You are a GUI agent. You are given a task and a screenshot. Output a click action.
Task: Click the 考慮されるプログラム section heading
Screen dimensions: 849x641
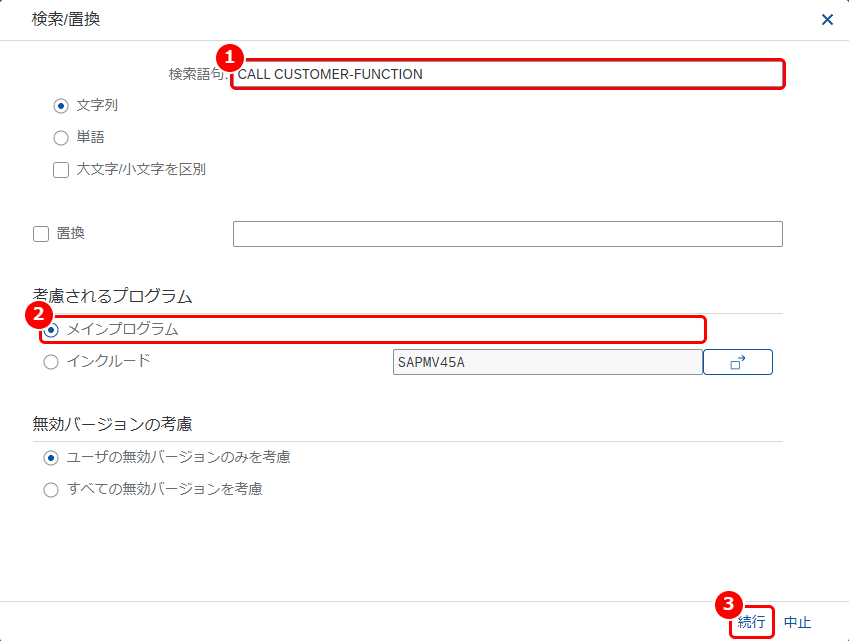coord(112,296)
